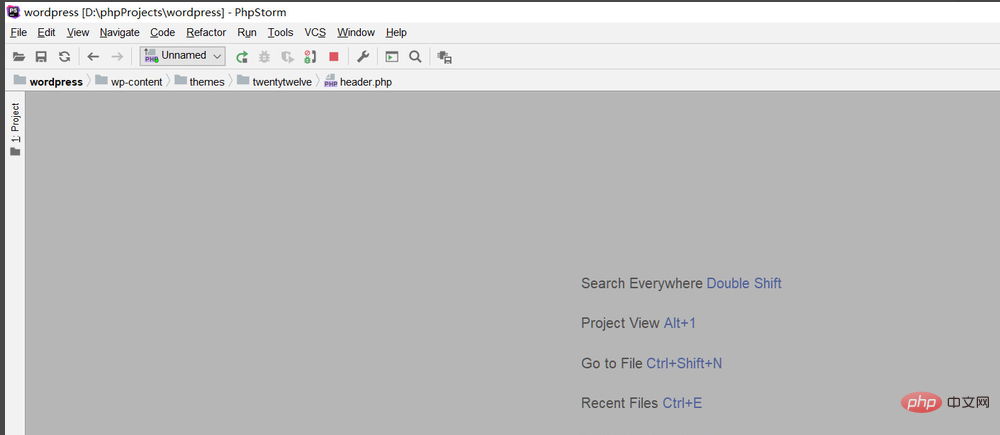Click the Recent Files Ctrl+E hint
Screen dimensions: 1000x435
pos(642,403)
